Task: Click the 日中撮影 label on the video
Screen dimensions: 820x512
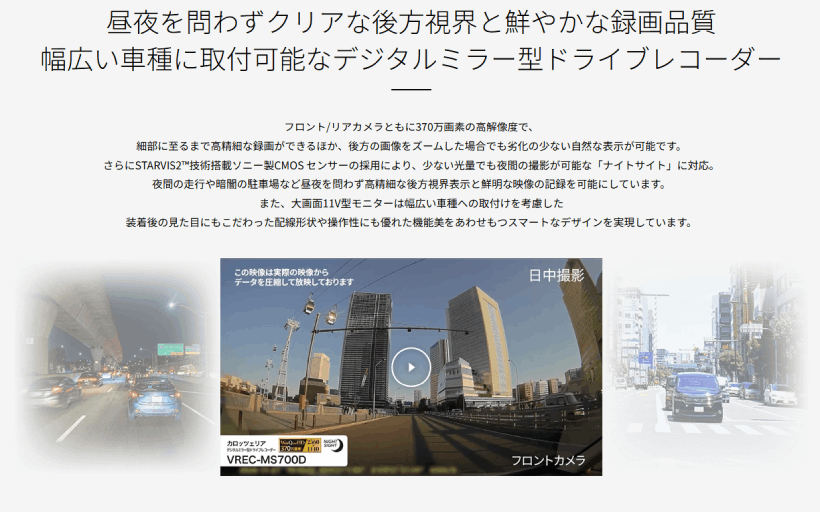Action: point(556,276)
